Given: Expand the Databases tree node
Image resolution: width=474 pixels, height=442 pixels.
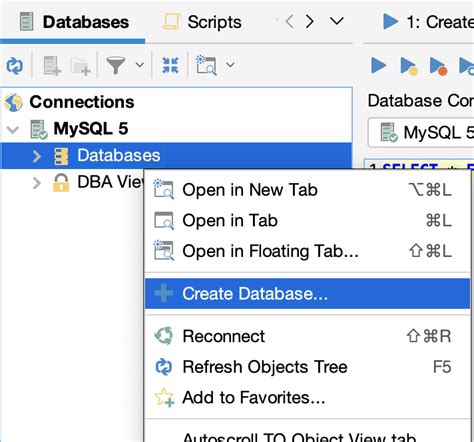Looking at the screenshot, I should click(x=37, y=156).
